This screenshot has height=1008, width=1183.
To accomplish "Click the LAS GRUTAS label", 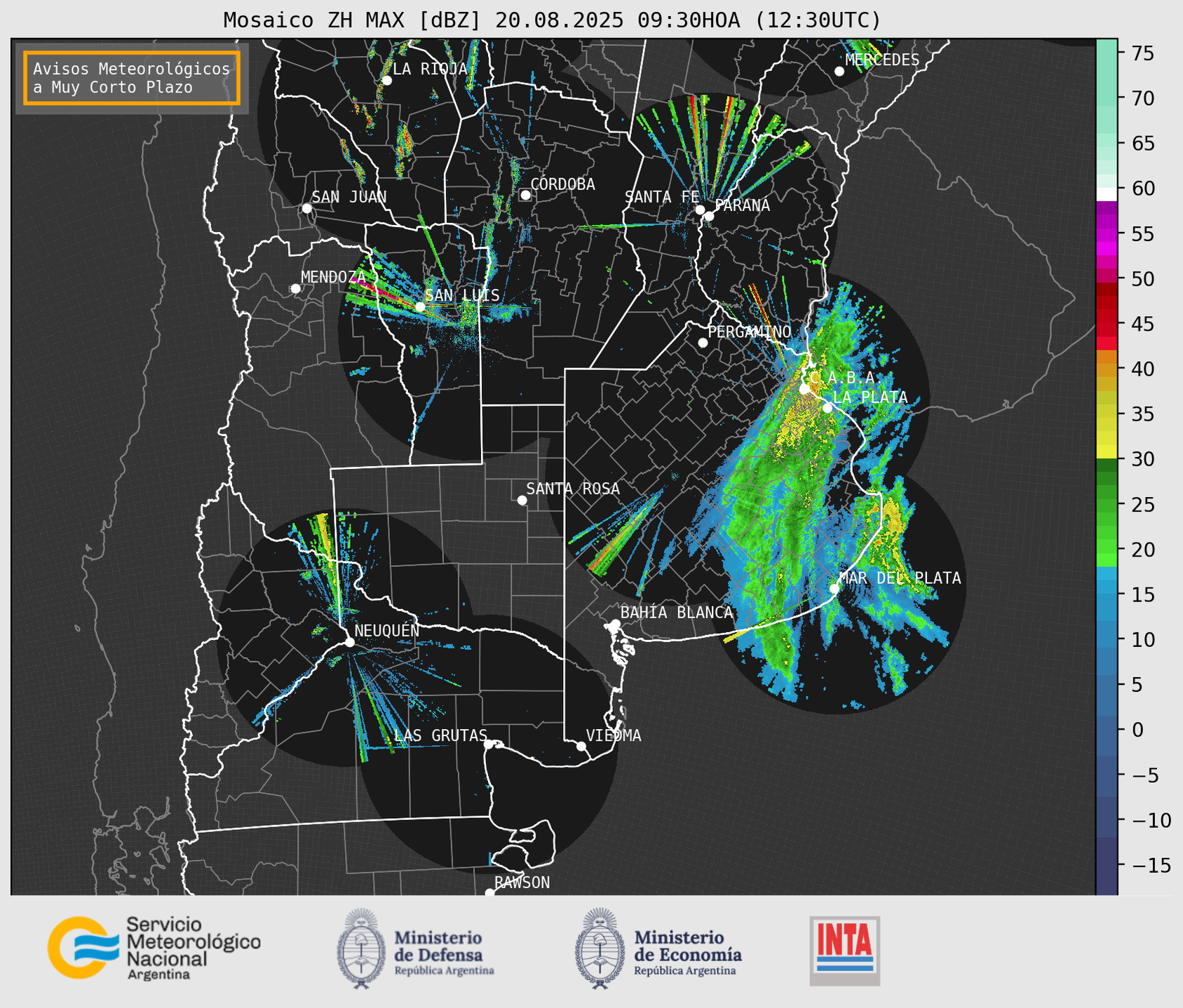I will pos(440,735).
